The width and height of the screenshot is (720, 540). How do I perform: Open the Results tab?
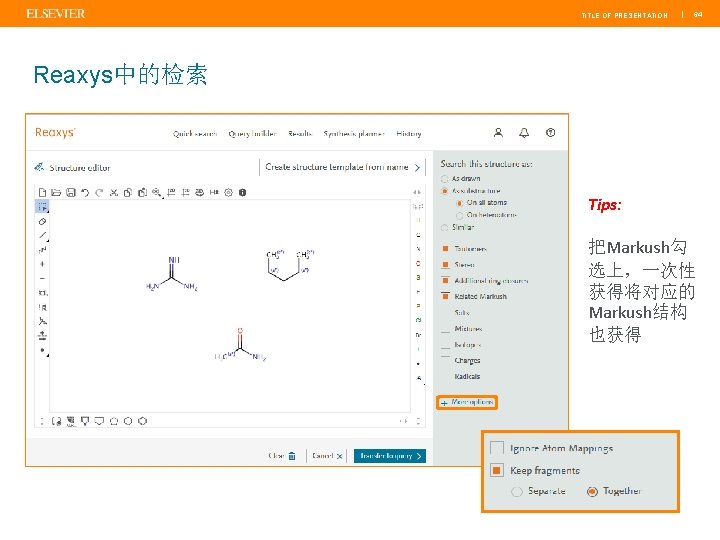(x=300, y=134)
